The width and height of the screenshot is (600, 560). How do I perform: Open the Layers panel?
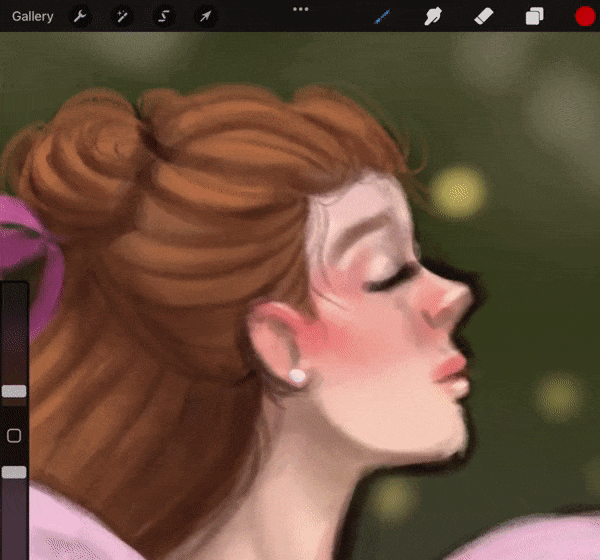[534, 17]
